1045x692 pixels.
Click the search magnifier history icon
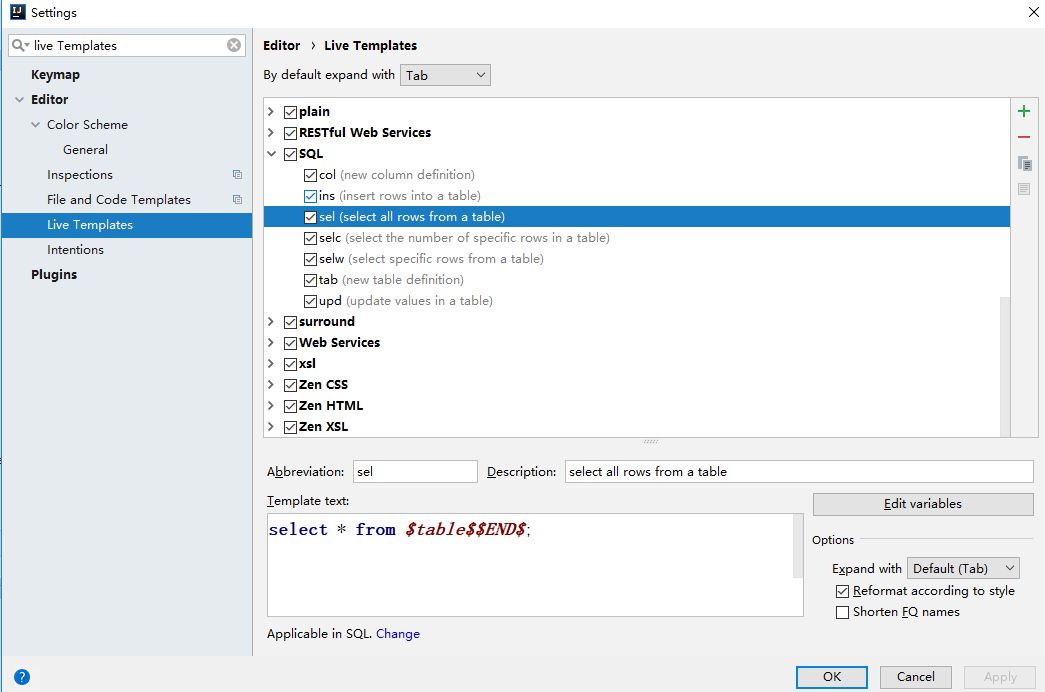click(x=20, y=45)
